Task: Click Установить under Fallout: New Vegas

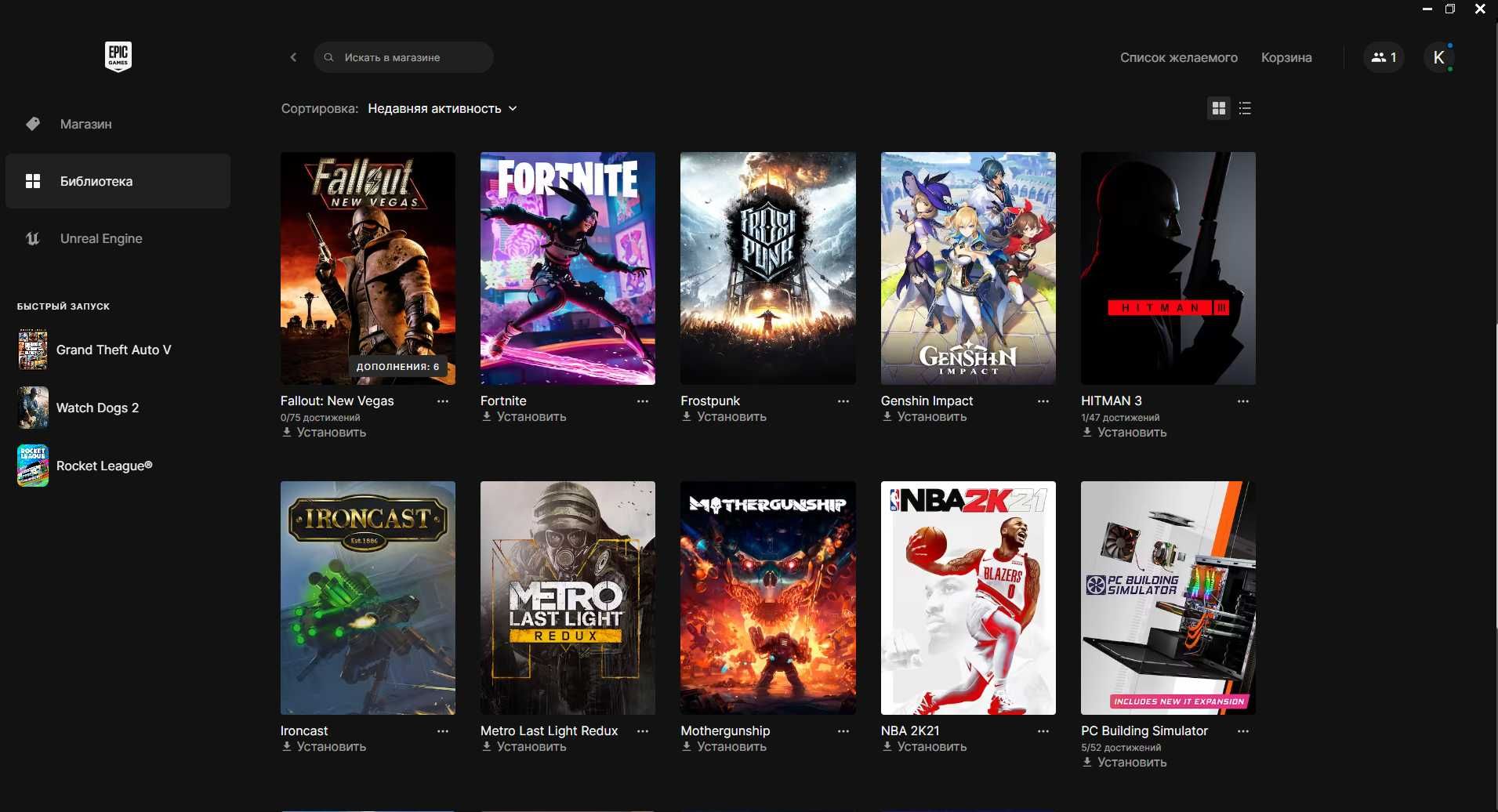Action: click(x=324, y=433)
